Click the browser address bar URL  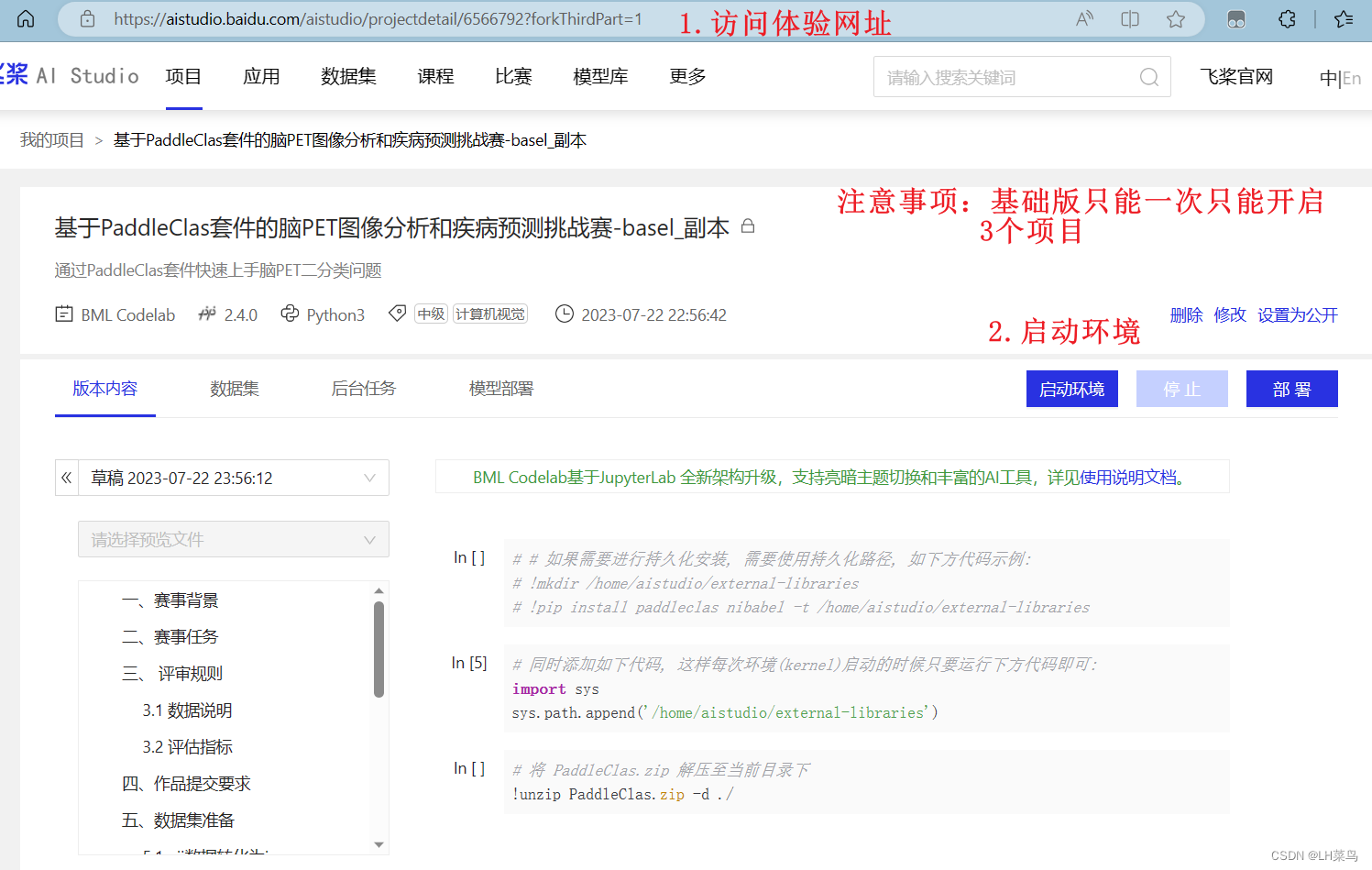(378, 19)
